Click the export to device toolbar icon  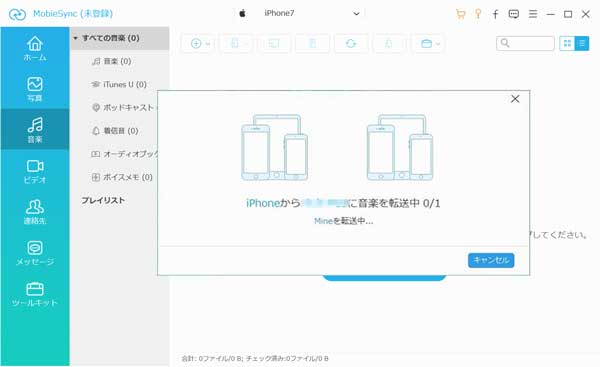pos(236,44)
